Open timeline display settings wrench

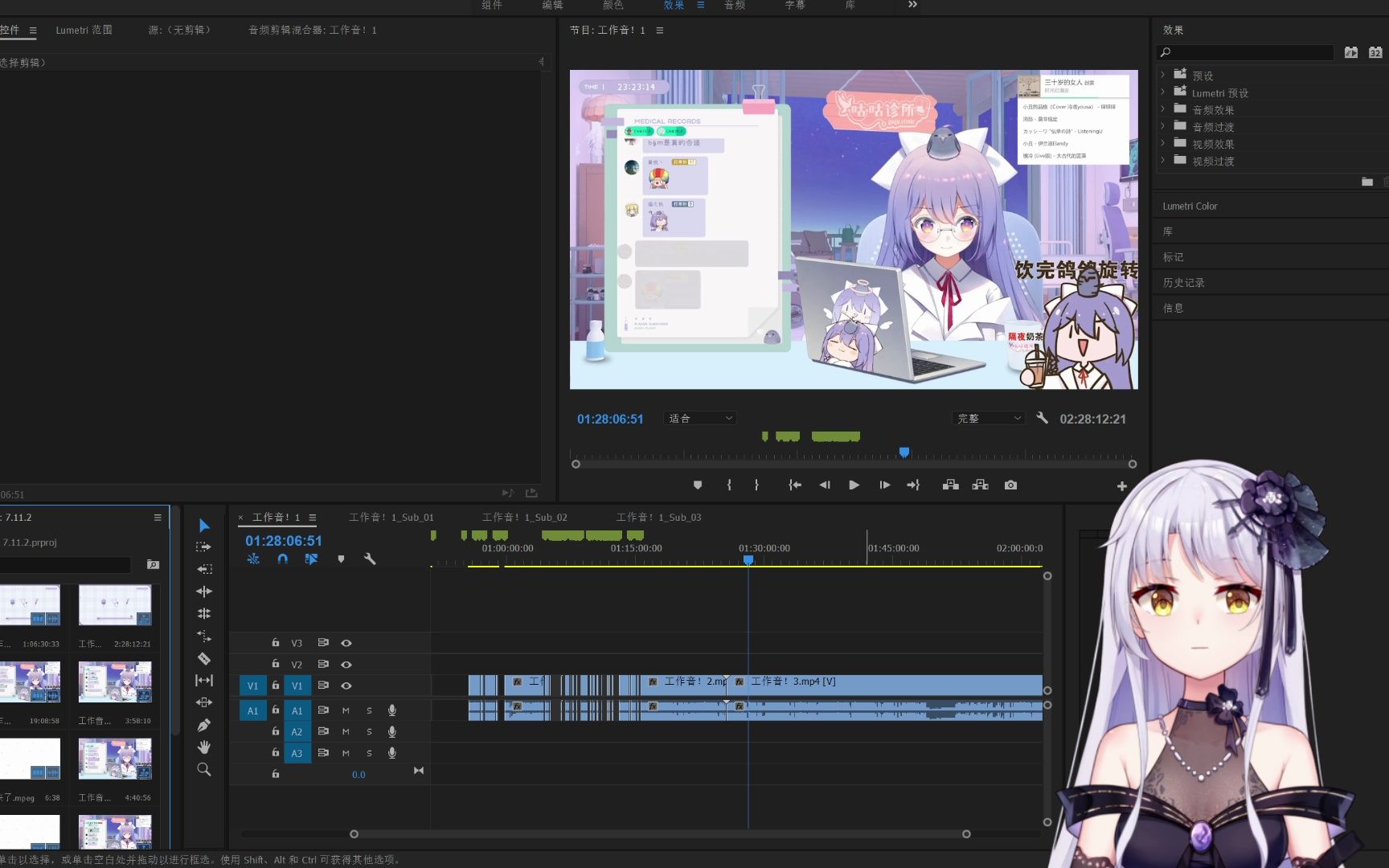point(370,559)
